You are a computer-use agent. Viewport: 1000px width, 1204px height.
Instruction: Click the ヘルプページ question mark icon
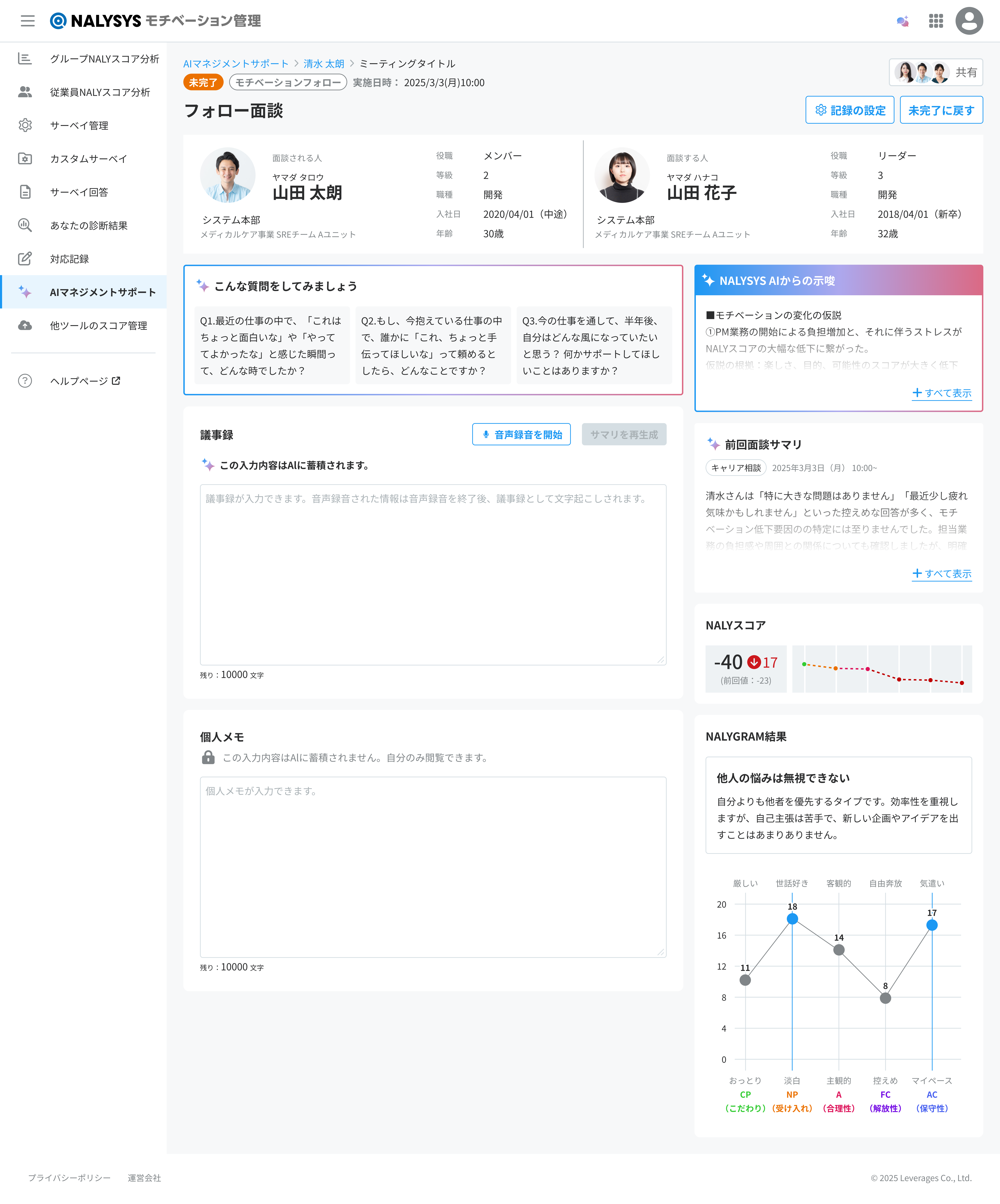[x=25, y=381]
